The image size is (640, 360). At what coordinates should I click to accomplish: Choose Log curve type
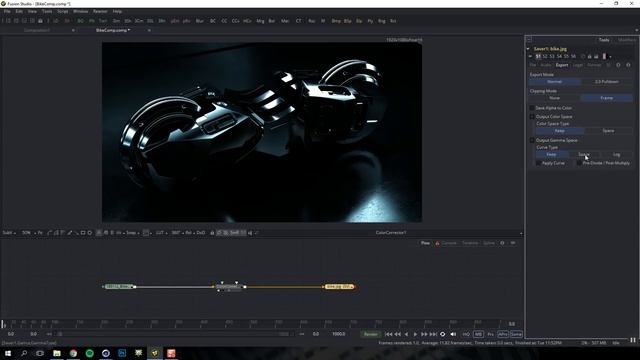616,154
